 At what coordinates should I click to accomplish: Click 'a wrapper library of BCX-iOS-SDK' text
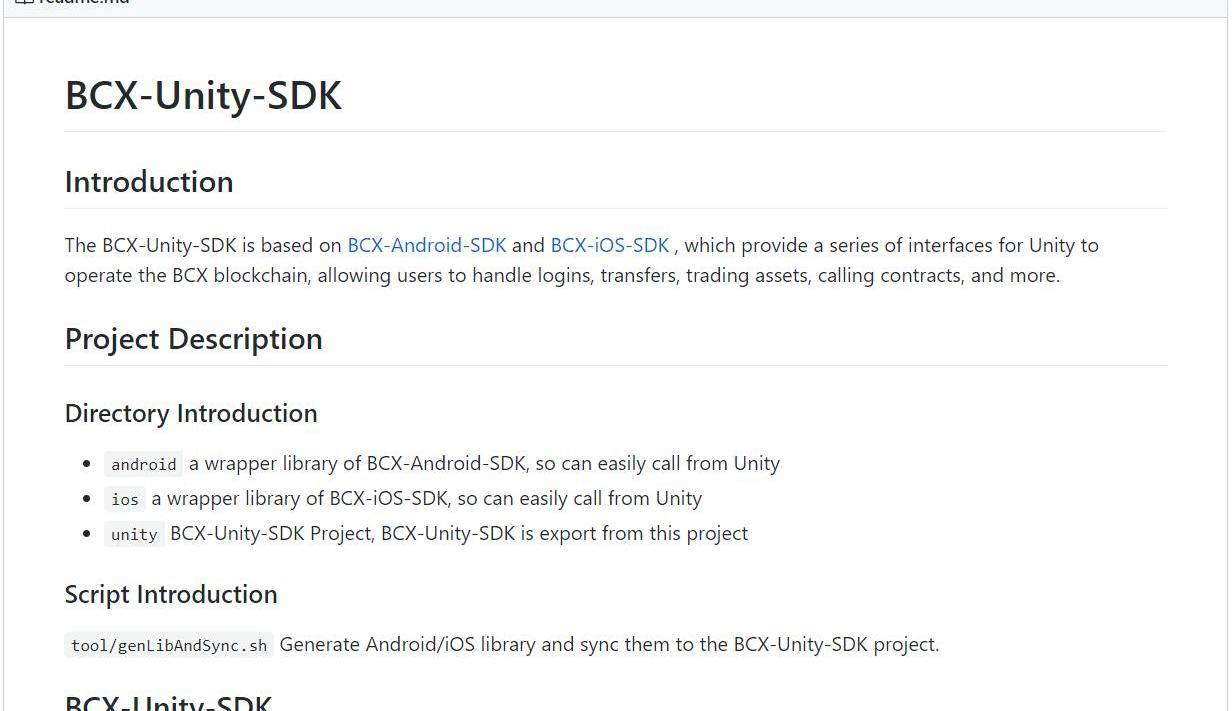click(x=300, y=498)
